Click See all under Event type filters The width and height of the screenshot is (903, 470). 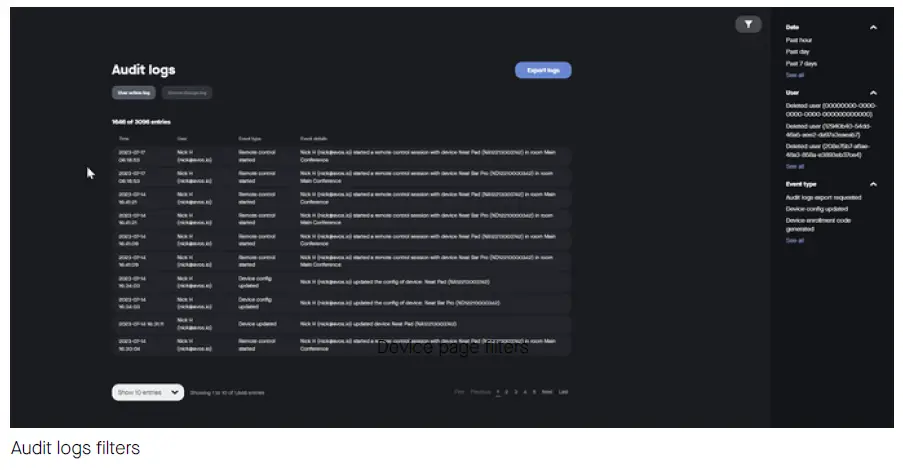click(x=795, y=240)
